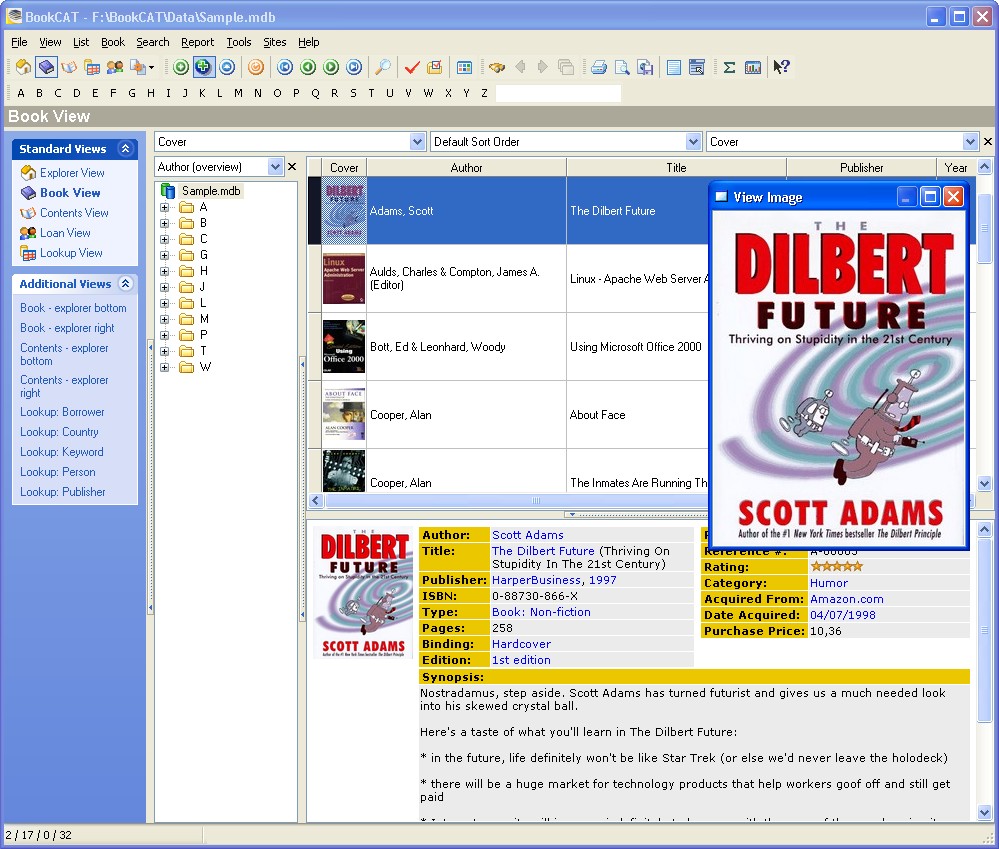Image resolution: width=999 pixels, height=849 pixels.
Task: Click the orange circular refresh icon
Action: [x=256, y=67]
